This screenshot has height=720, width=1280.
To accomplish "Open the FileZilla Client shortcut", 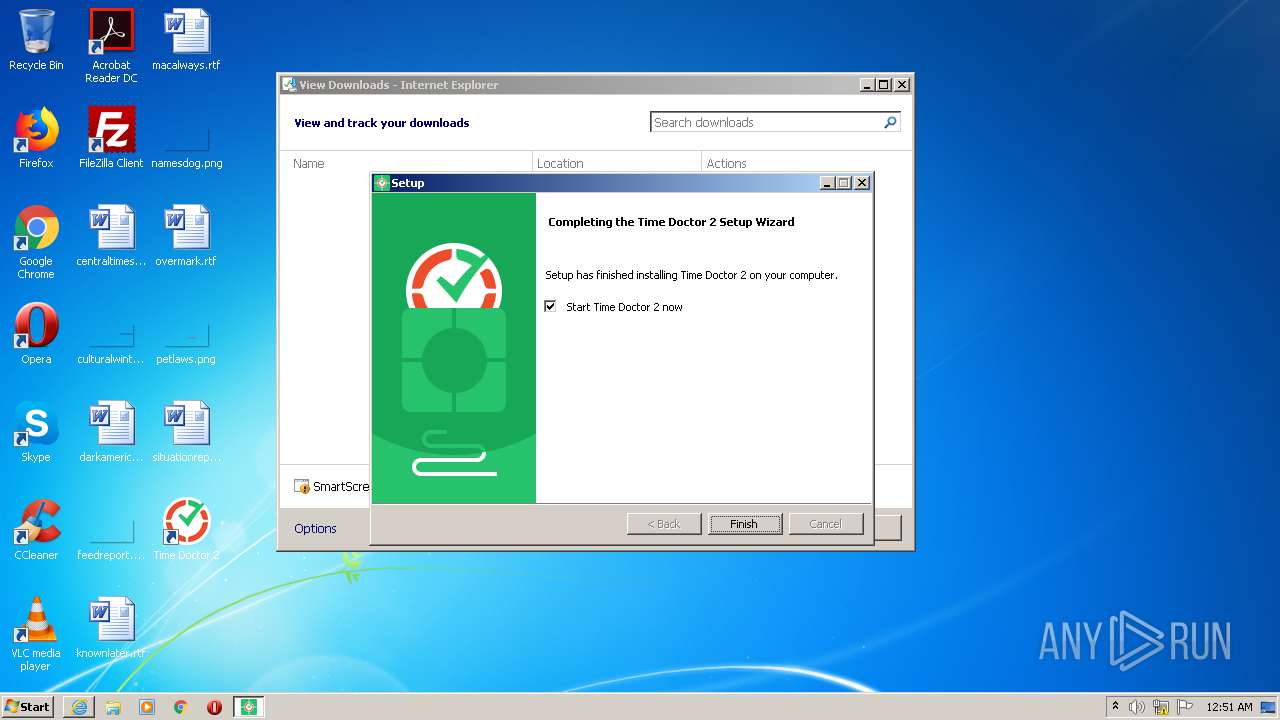I will [x=111, y=138].
